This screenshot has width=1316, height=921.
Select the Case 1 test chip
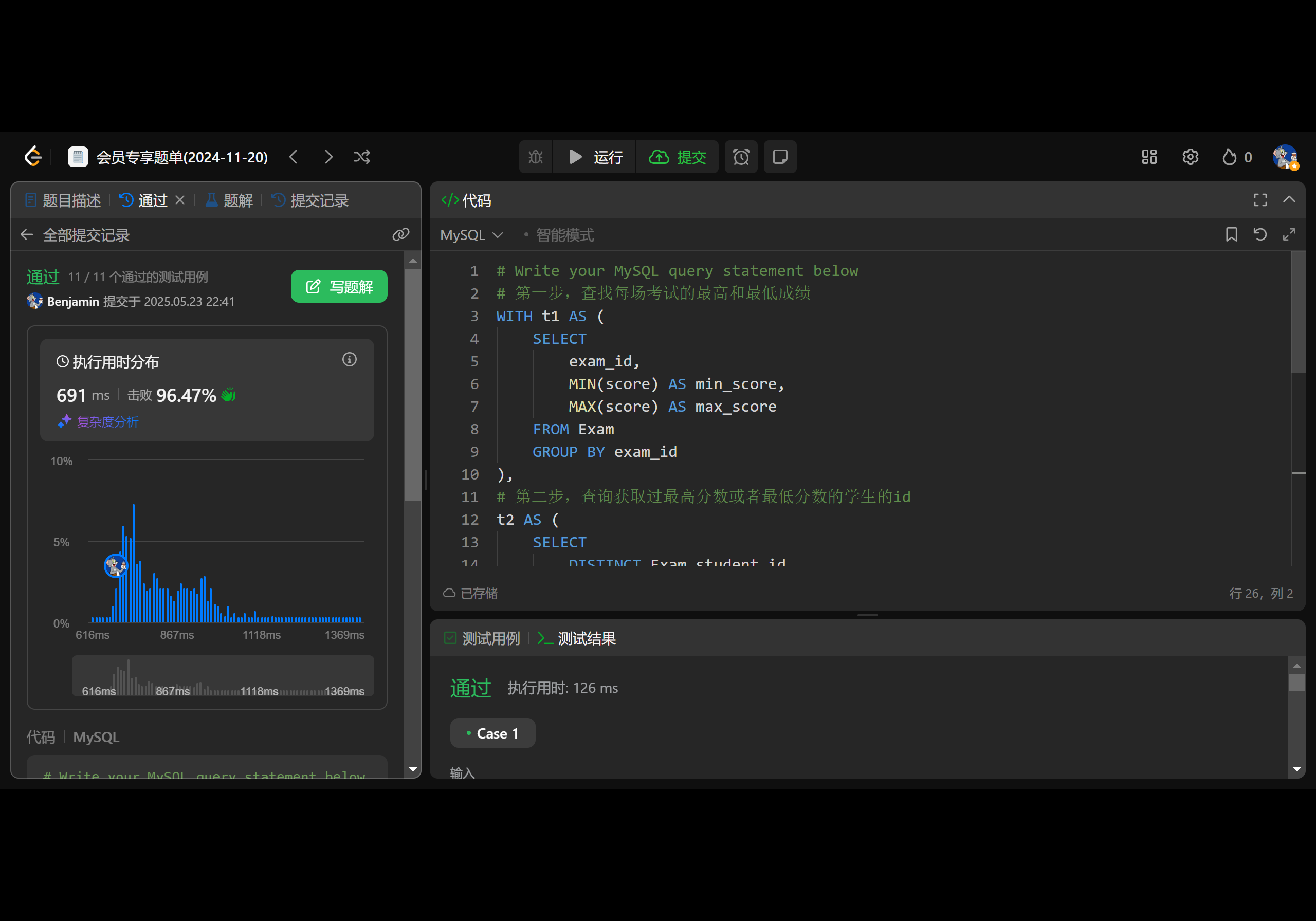[492, 733]
